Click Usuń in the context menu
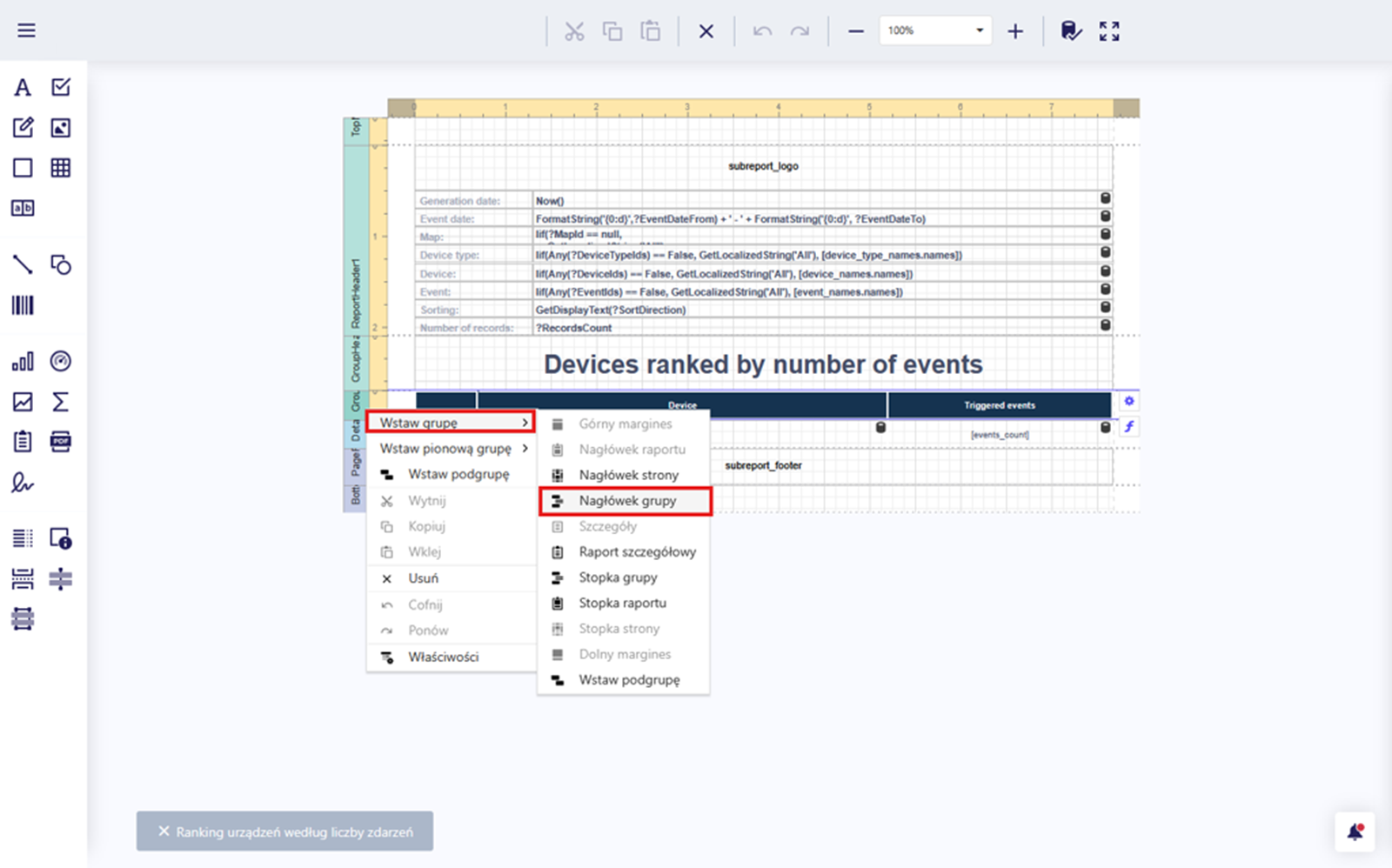The width and height of the screenshot is (1392, 868). (423, 578)
